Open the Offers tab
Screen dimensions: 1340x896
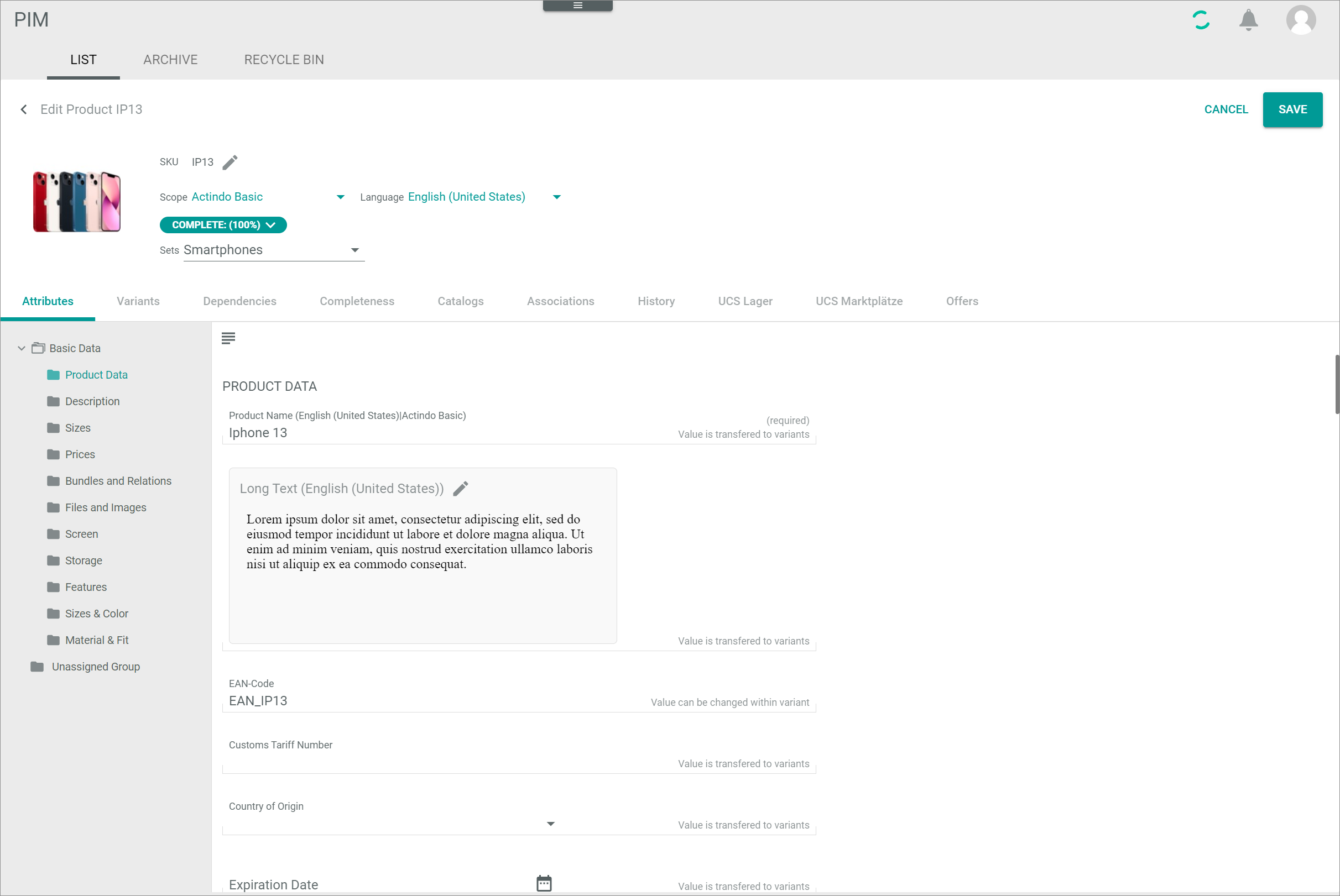(x=962, y=301)
